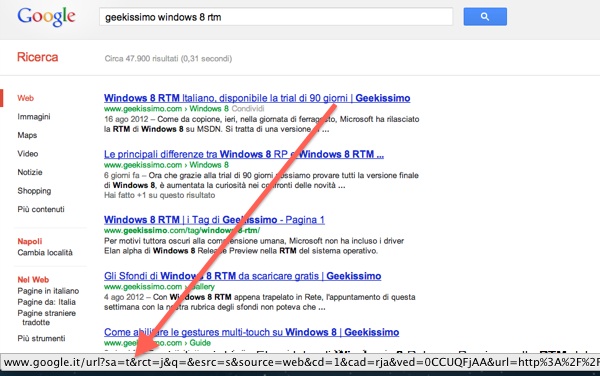The image size is (600, 376).
Task: Select the Web search category
Action: click(26, 98)
